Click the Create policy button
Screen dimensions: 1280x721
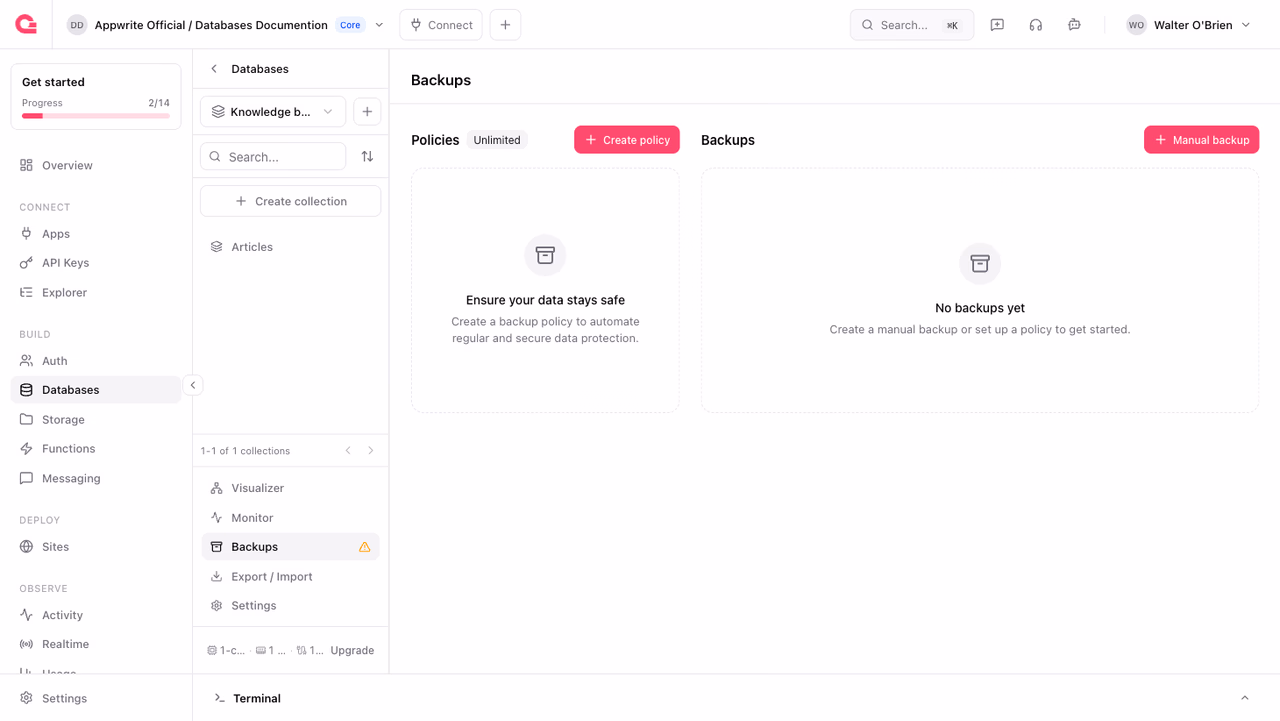(x=627, y=140)
